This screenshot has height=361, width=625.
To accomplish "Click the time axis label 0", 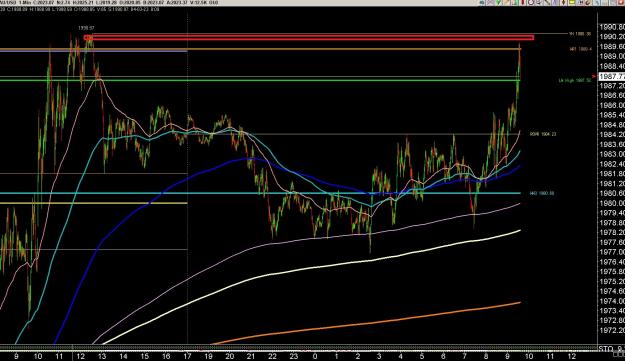I will 315,356.
